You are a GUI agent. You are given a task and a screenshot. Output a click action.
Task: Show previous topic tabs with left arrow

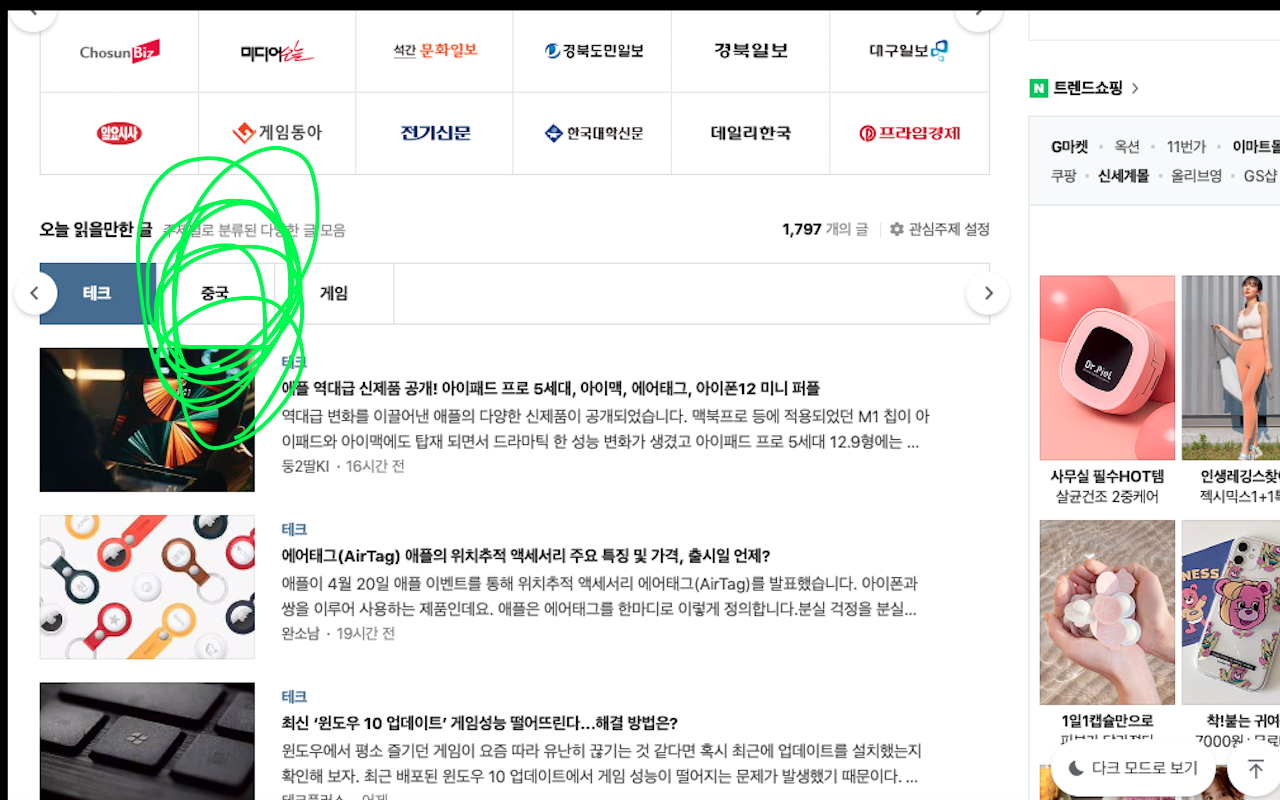pos(35,293)
